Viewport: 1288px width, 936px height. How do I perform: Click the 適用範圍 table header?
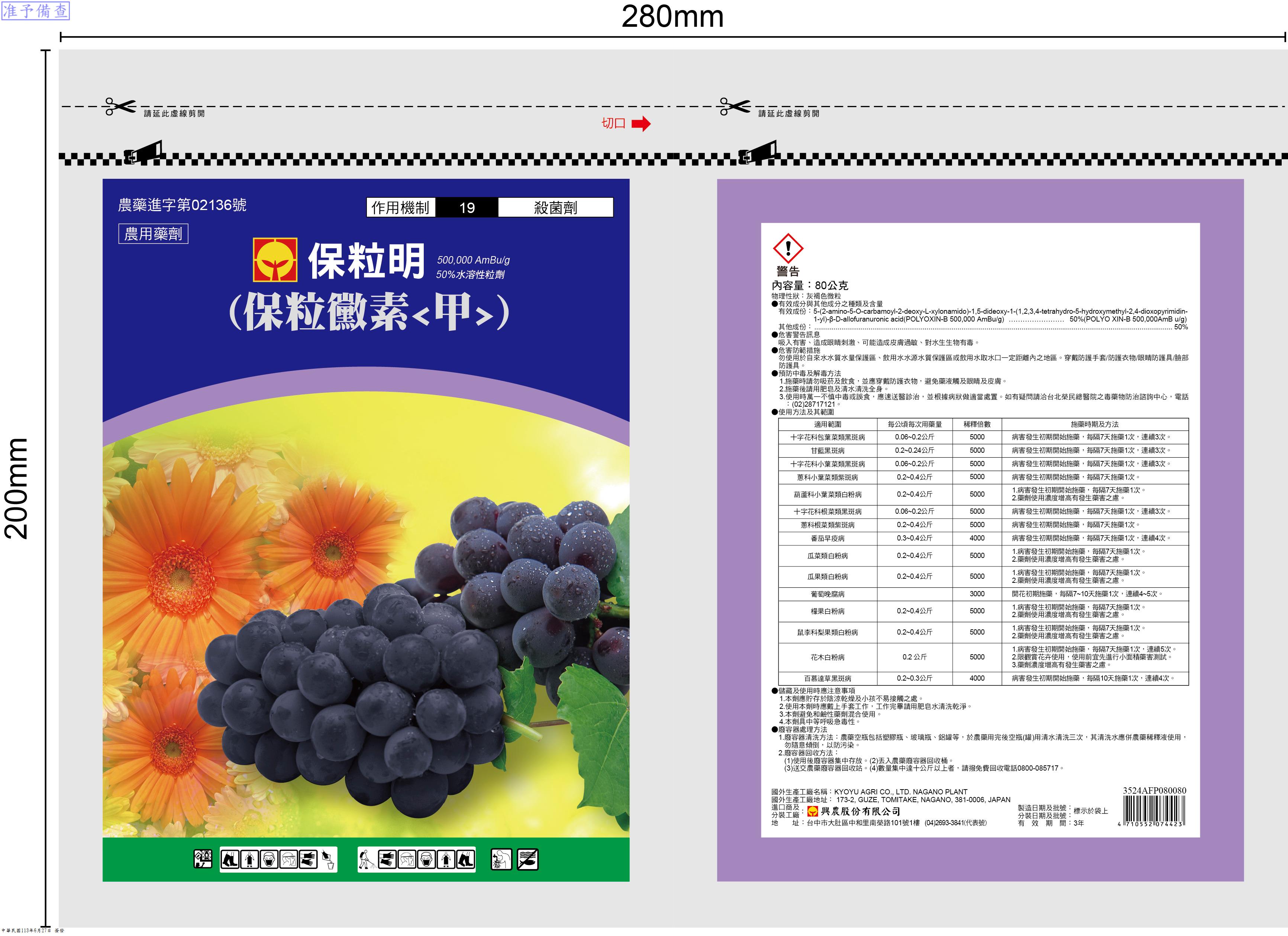(827, 424)
